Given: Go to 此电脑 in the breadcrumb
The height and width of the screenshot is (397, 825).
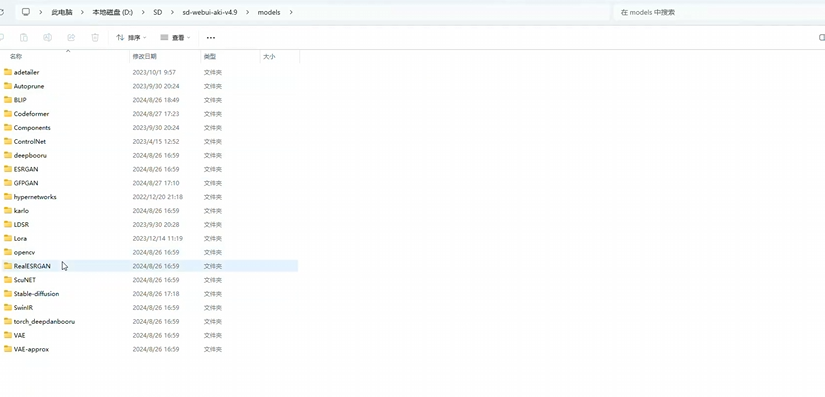Looking at the screenshot, I should click(62, 12).
